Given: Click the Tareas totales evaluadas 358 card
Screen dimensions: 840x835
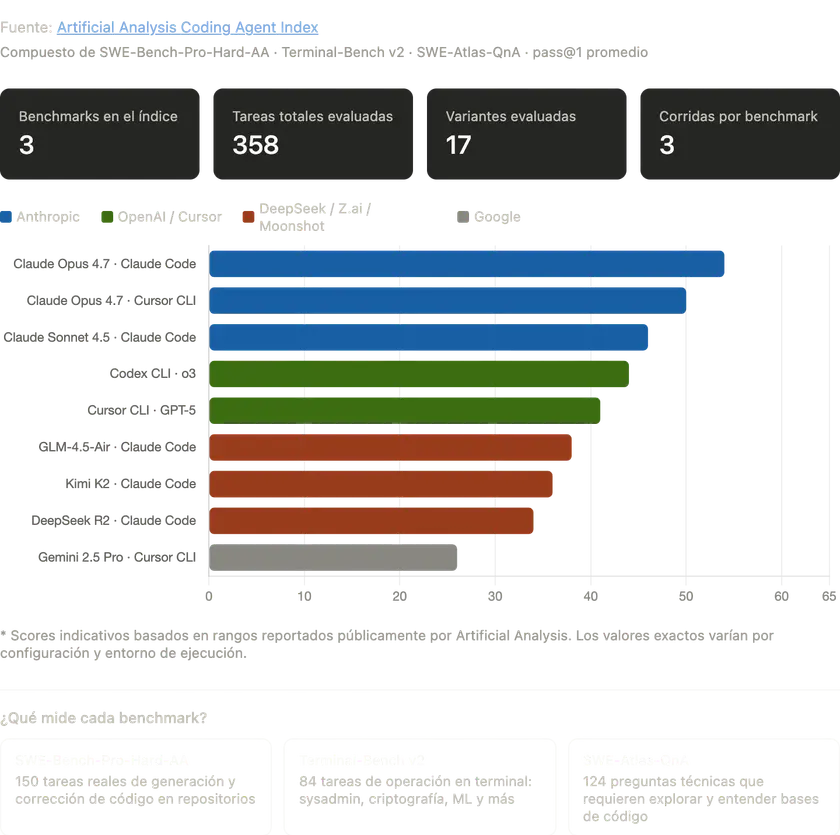Looking at the screenshot, I should (x=313, y=134).
